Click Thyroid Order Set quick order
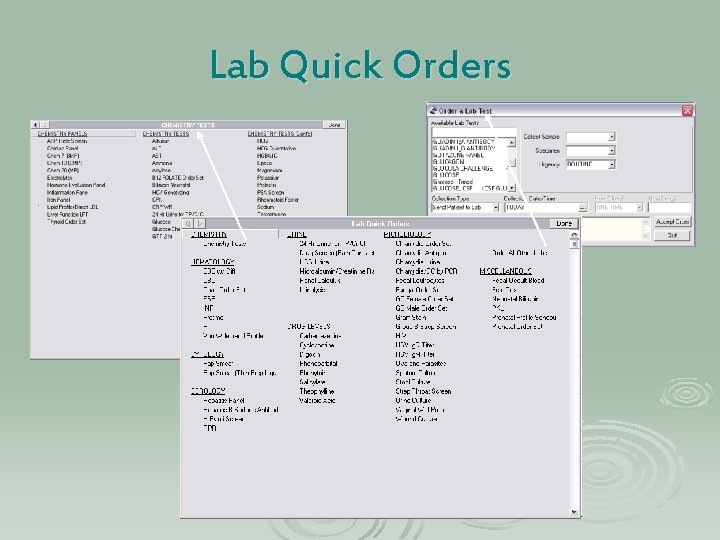Image resolution: width=720 pixels, height=540 pixels. [66, 221]
